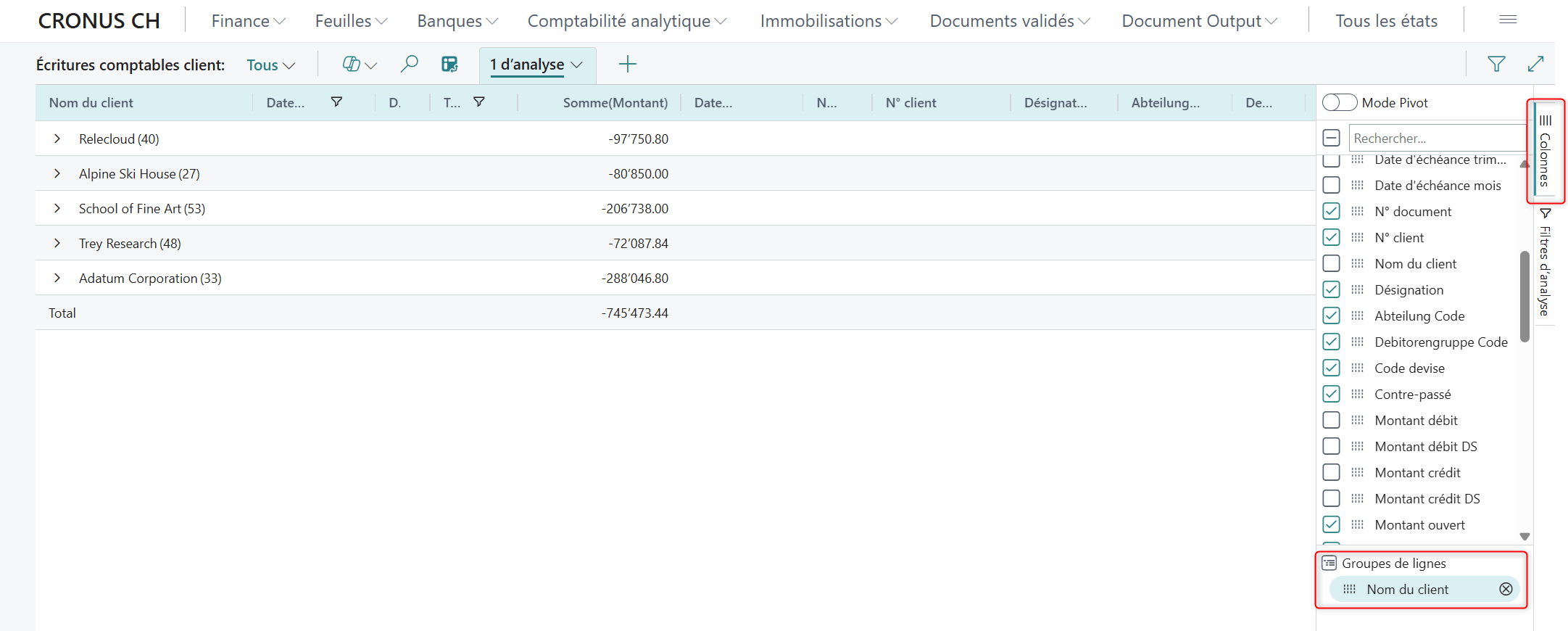Uncheck the Code devise checkbox
Viewport: 1568px width, 631px height.
point(1331,368)
